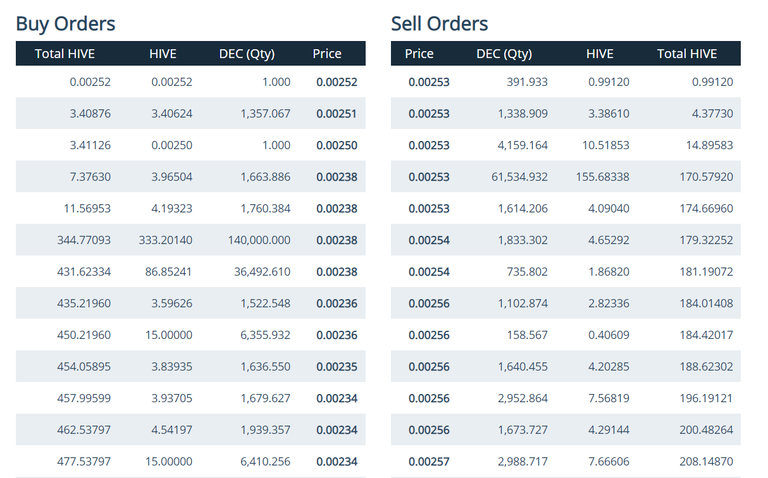
Task: Click the Buy Orders section heading
Action: coord(66,23)
